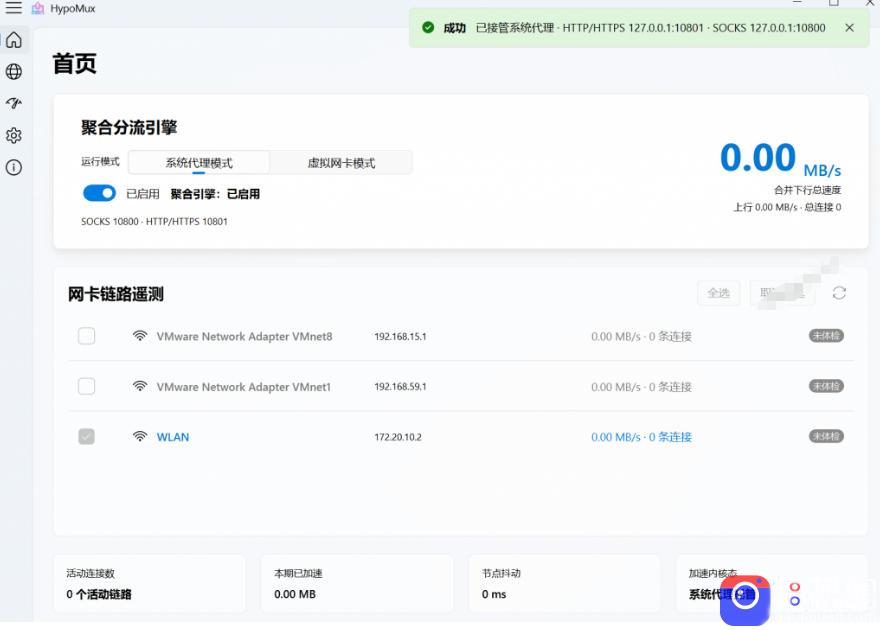Click the 未体检 badge for VMnet1

(x=826, y=386)
